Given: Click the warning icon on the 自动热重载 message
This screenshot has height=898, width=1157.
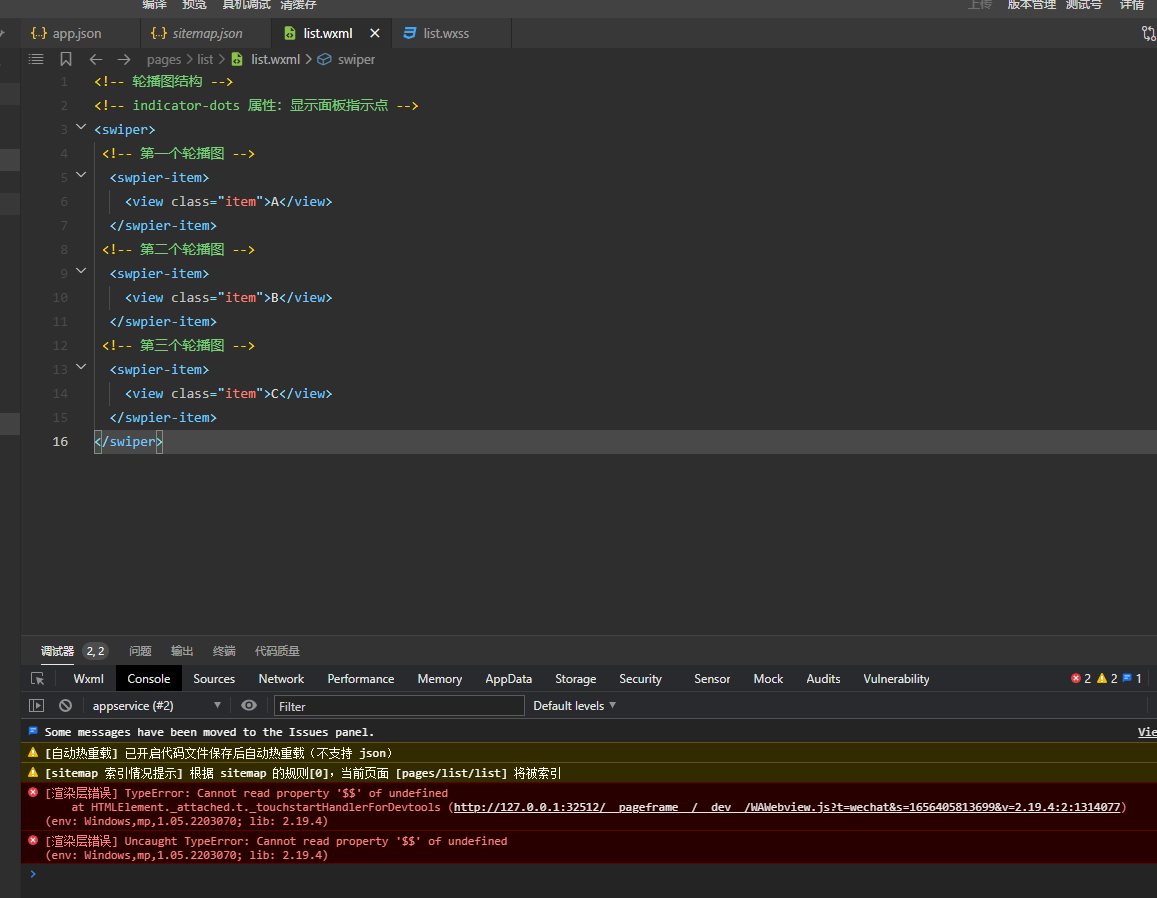Looking at the screenshot, I should pyautogui.click(x=32, y=753).
